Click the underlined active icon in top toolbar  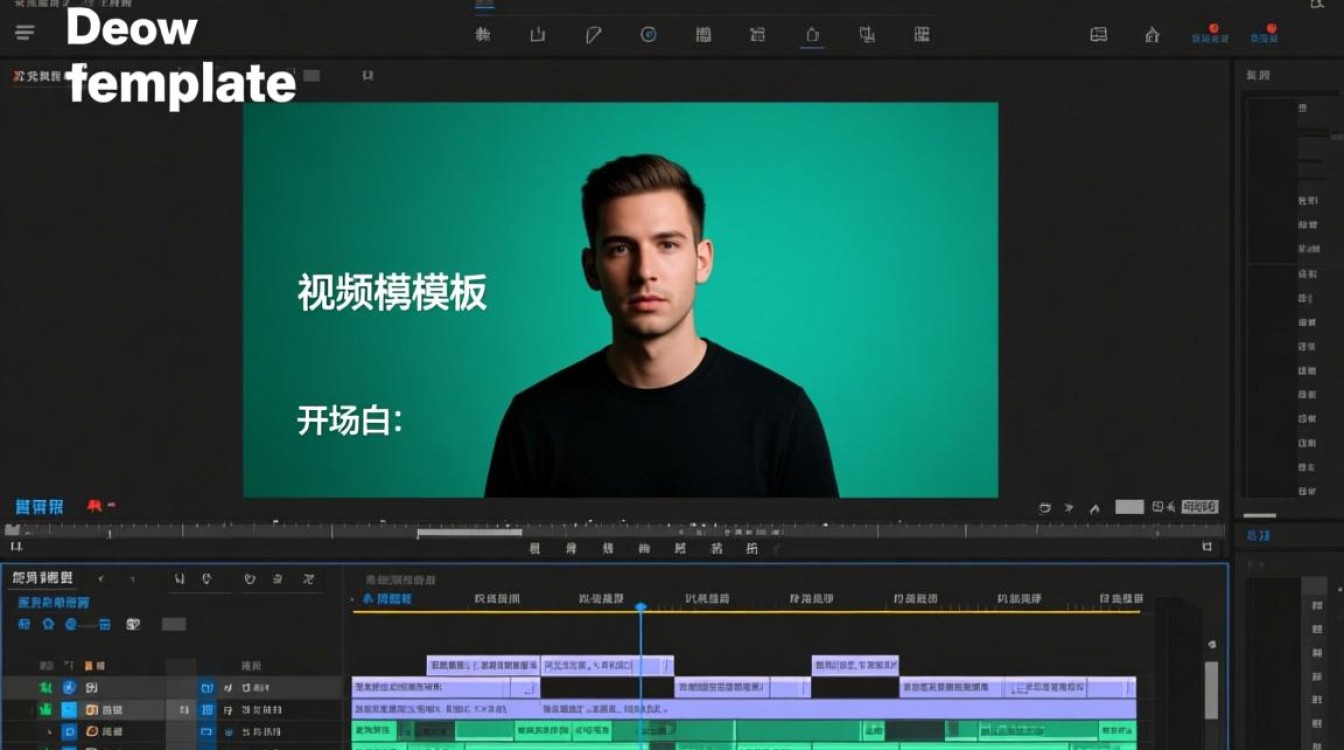[812, 35]
